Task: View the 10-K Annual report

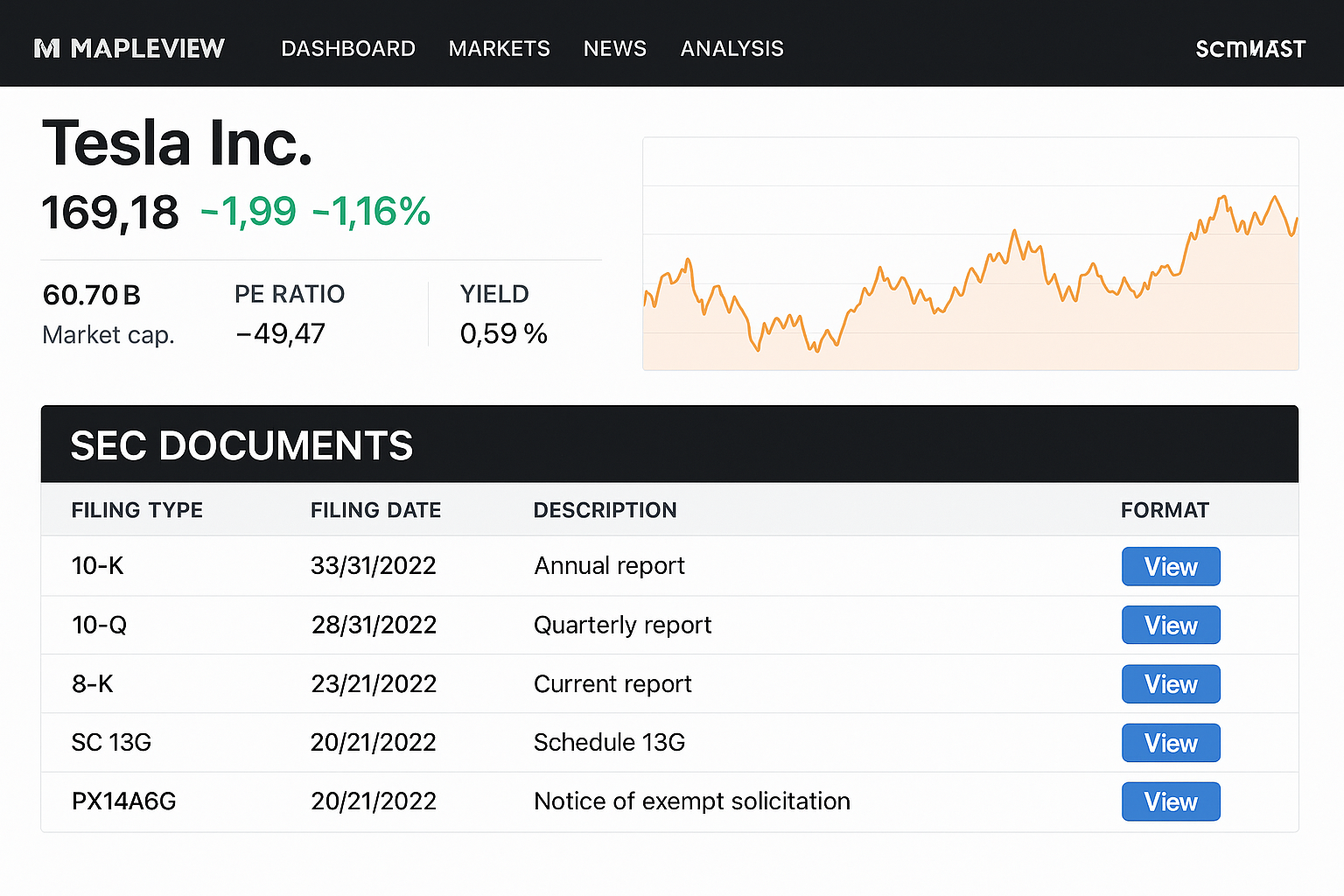Action: point(1171,566)
